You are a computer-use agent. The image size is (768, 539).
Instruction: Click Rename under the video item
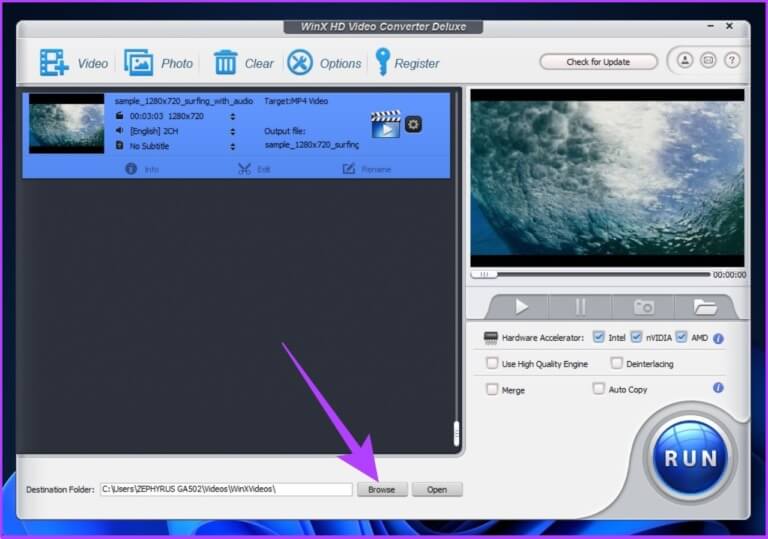363,169
